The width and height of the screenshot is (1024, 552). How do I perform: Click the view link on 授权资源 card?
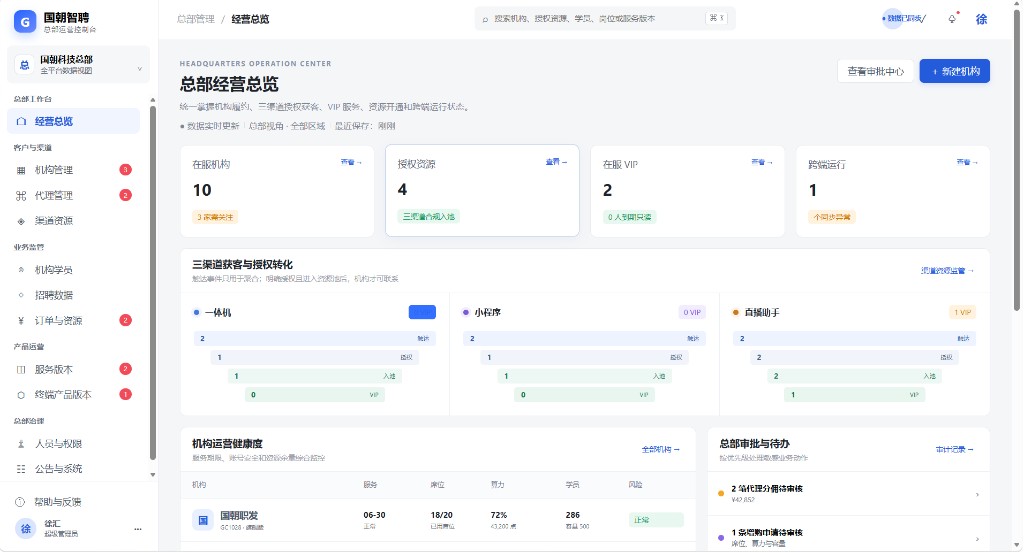tap(556, 162)
